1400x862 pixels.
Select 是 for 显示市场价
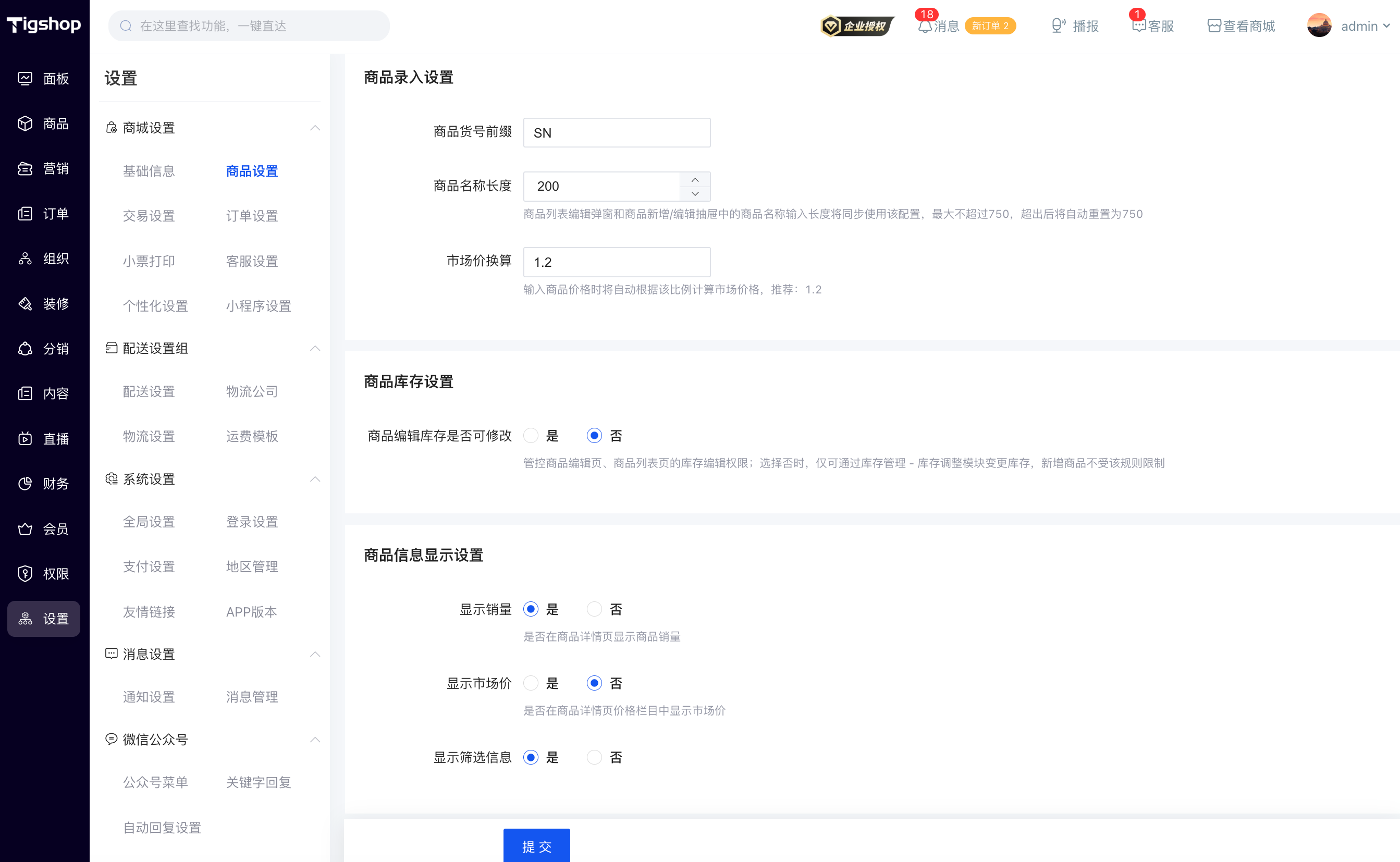pyautogui.click(x=531, y=683)
